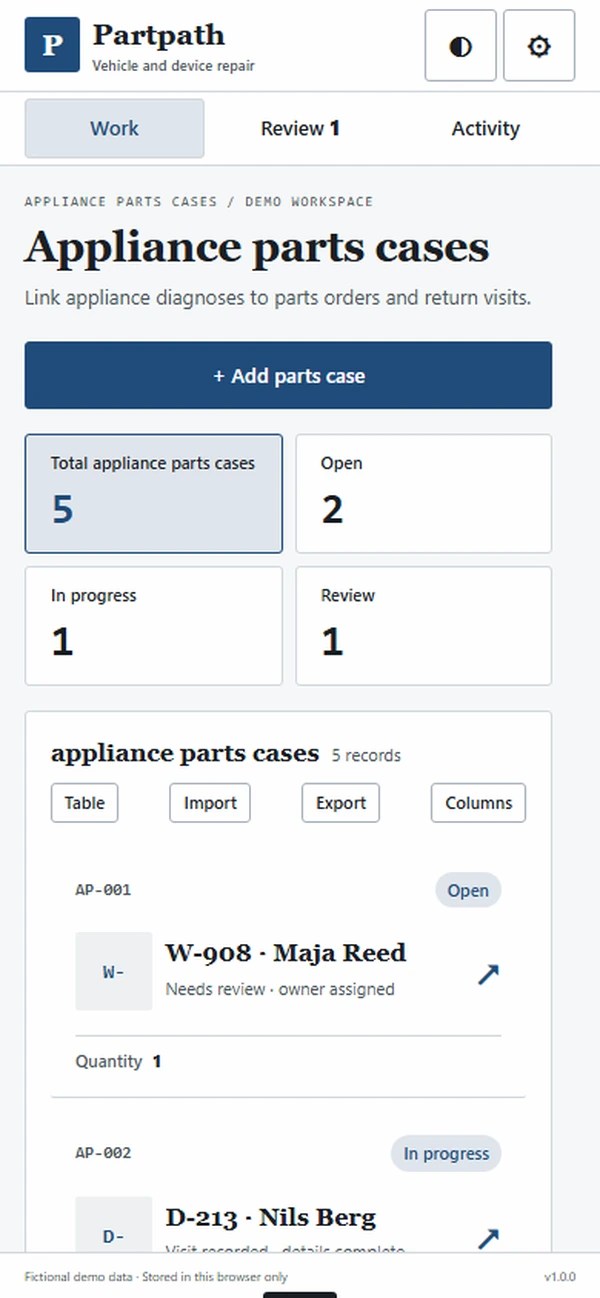Click Add parts case button
Screen dimensions: 600x1298
[288, 375]
